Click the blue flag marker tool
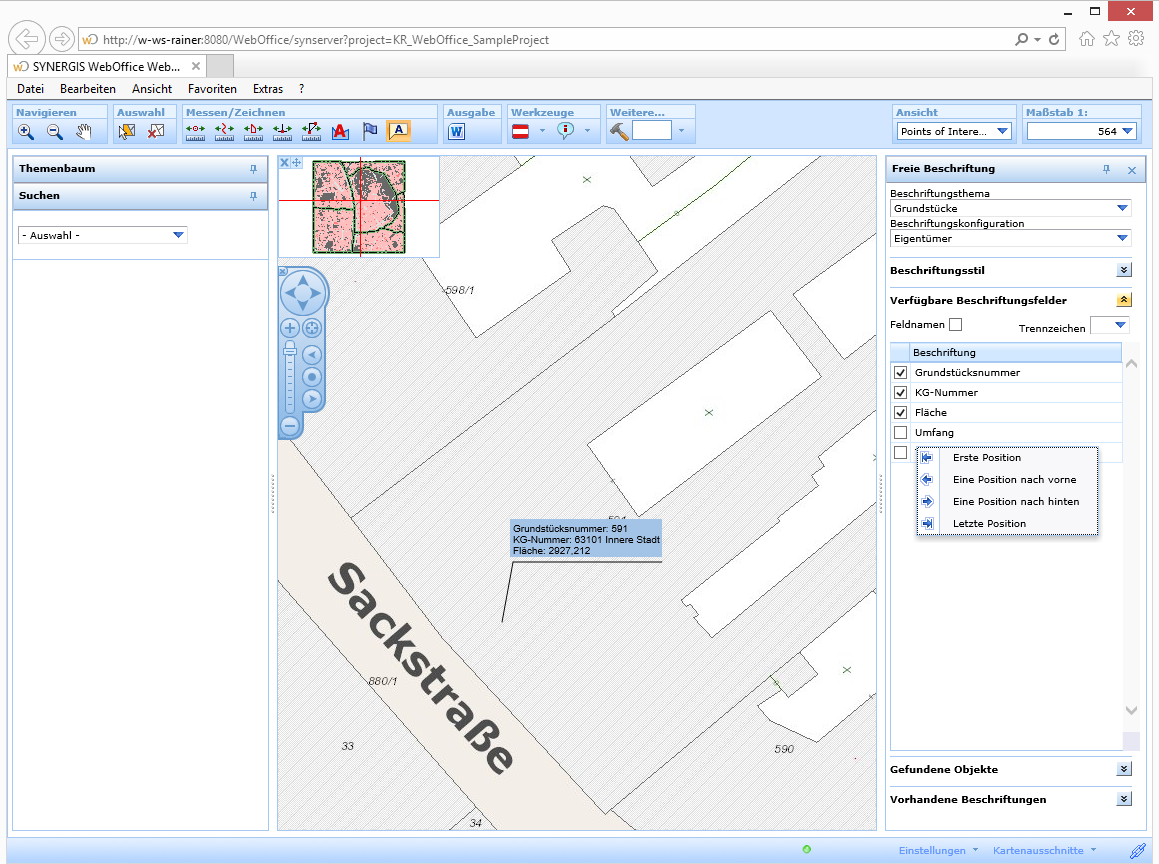This screenshot has width=1159, height=864. tap(369, 131)
